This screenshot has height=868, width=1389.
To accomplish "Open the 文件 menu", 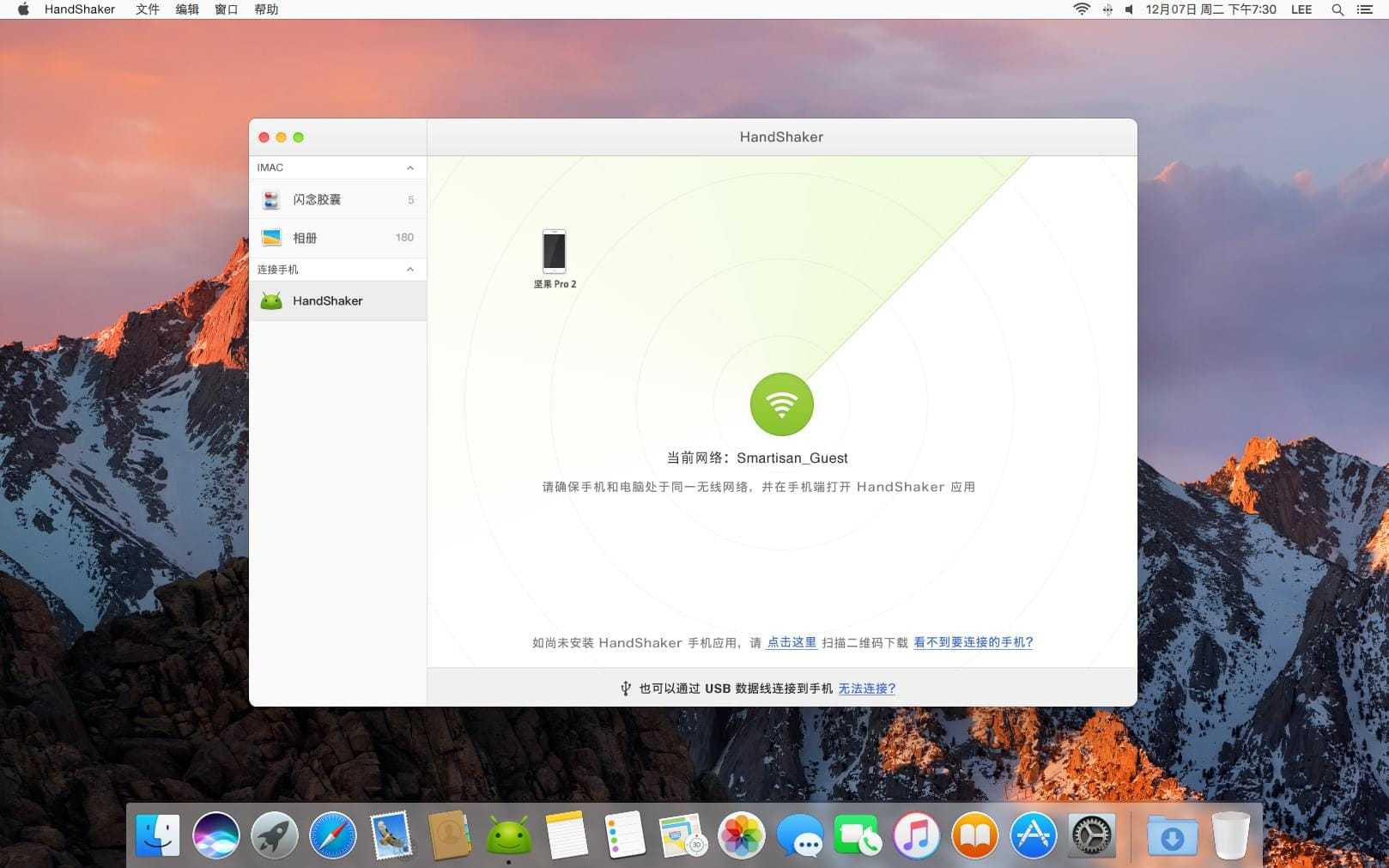I will [x=148, y=9].
